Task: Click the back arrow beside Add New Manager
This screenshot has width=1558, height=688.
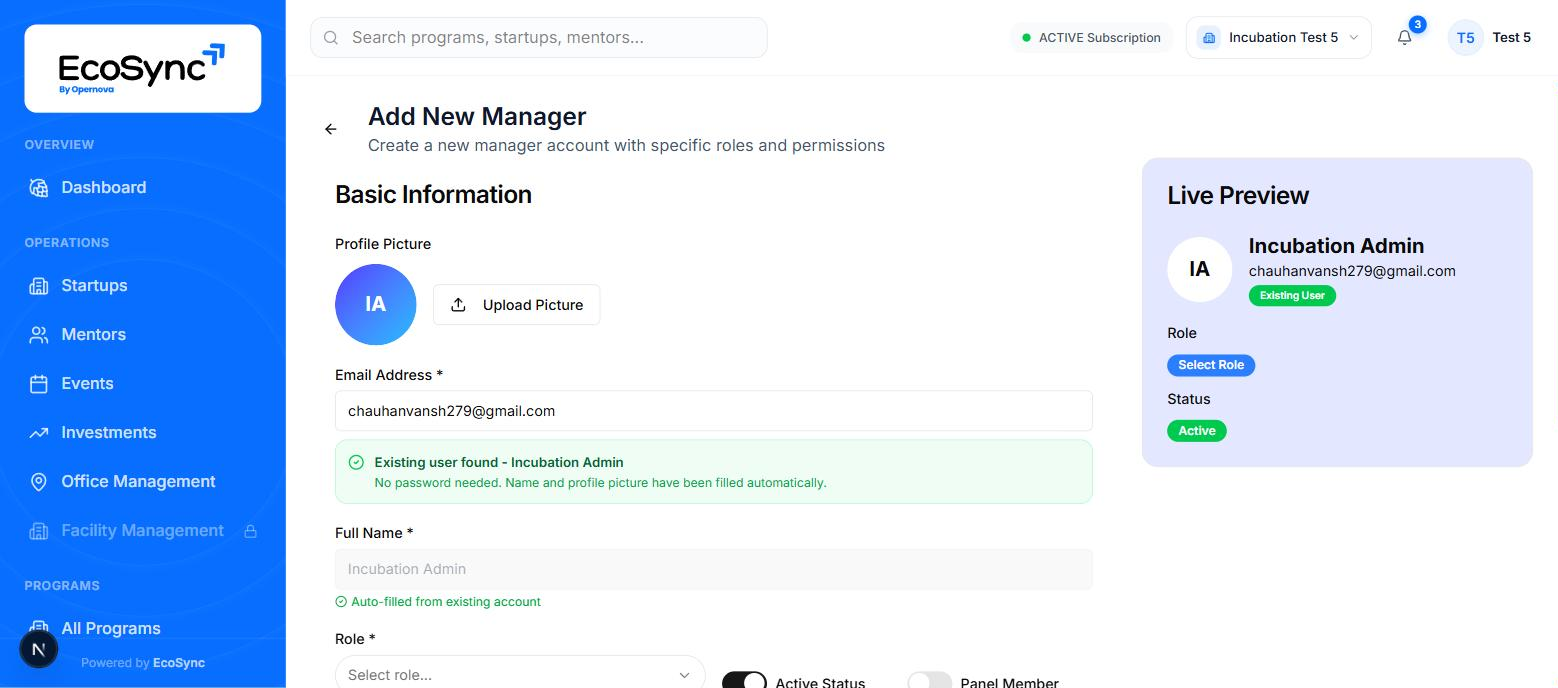Action: tap(331, 129)
